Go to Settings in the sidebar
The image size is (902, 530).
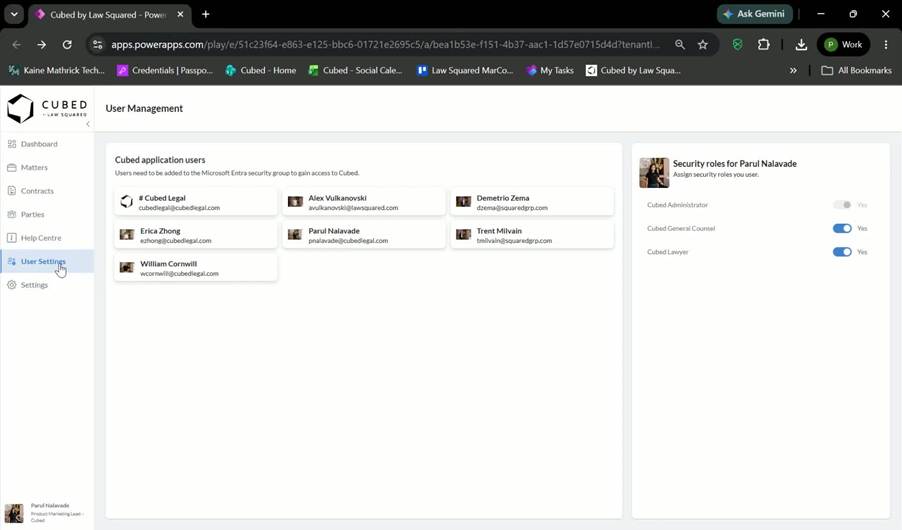pos(47,285)
